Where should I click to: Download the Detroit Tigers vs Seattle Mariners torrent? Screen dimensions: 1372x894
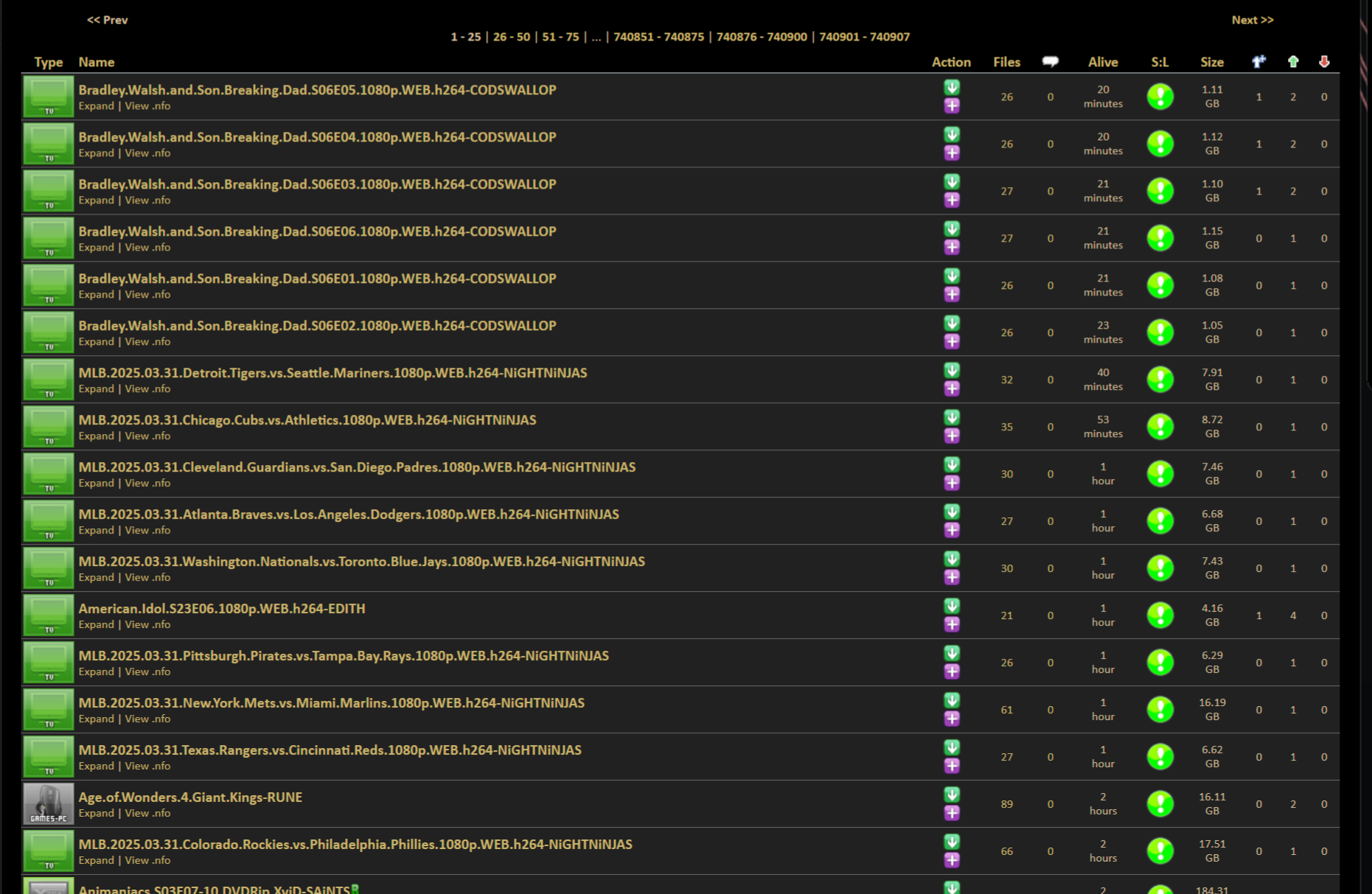click(x=952, y=370)
